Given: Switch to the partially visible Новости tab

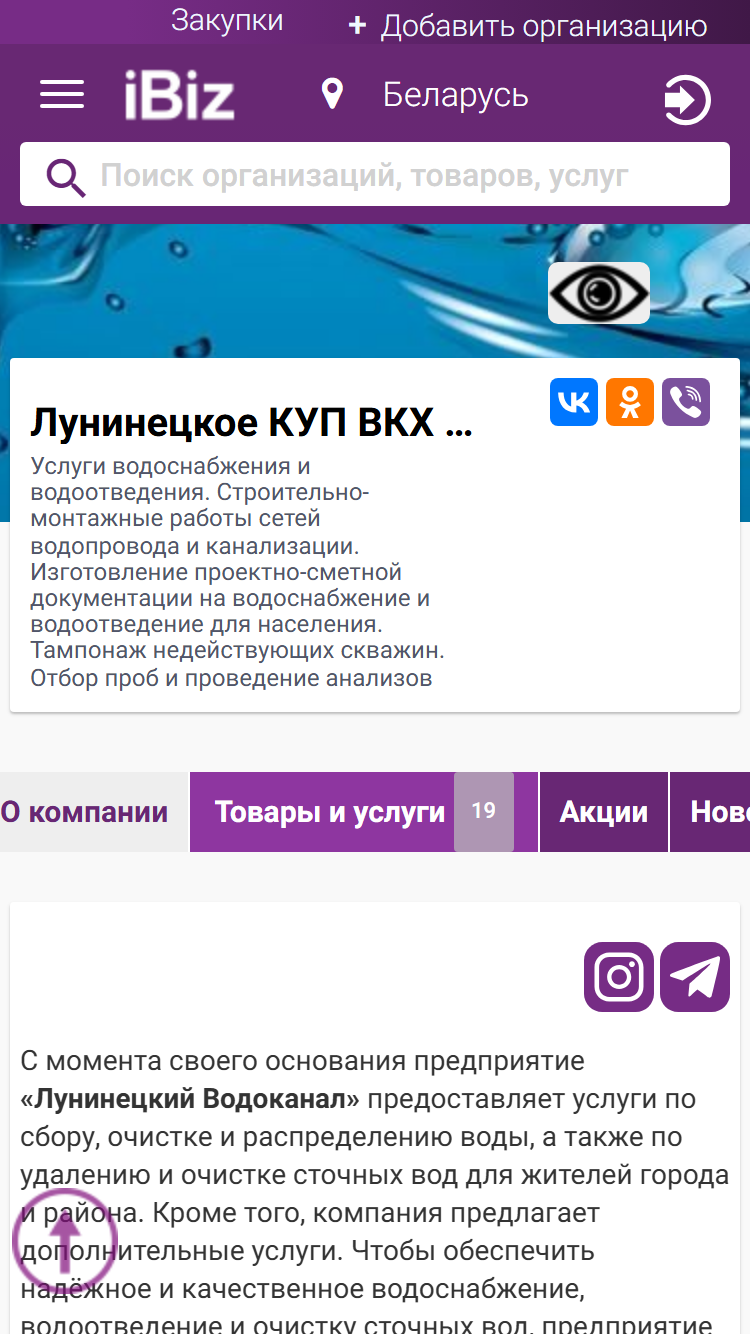Looking at the screenshot, I should click(x=711, y=812).
